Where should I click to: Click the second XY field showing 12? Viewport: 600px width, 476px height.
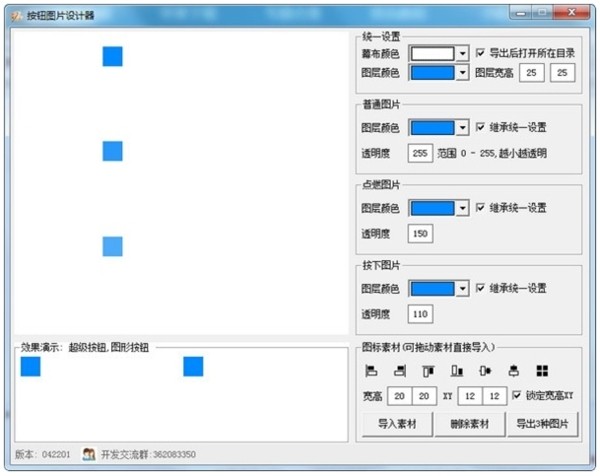[494, 396]
